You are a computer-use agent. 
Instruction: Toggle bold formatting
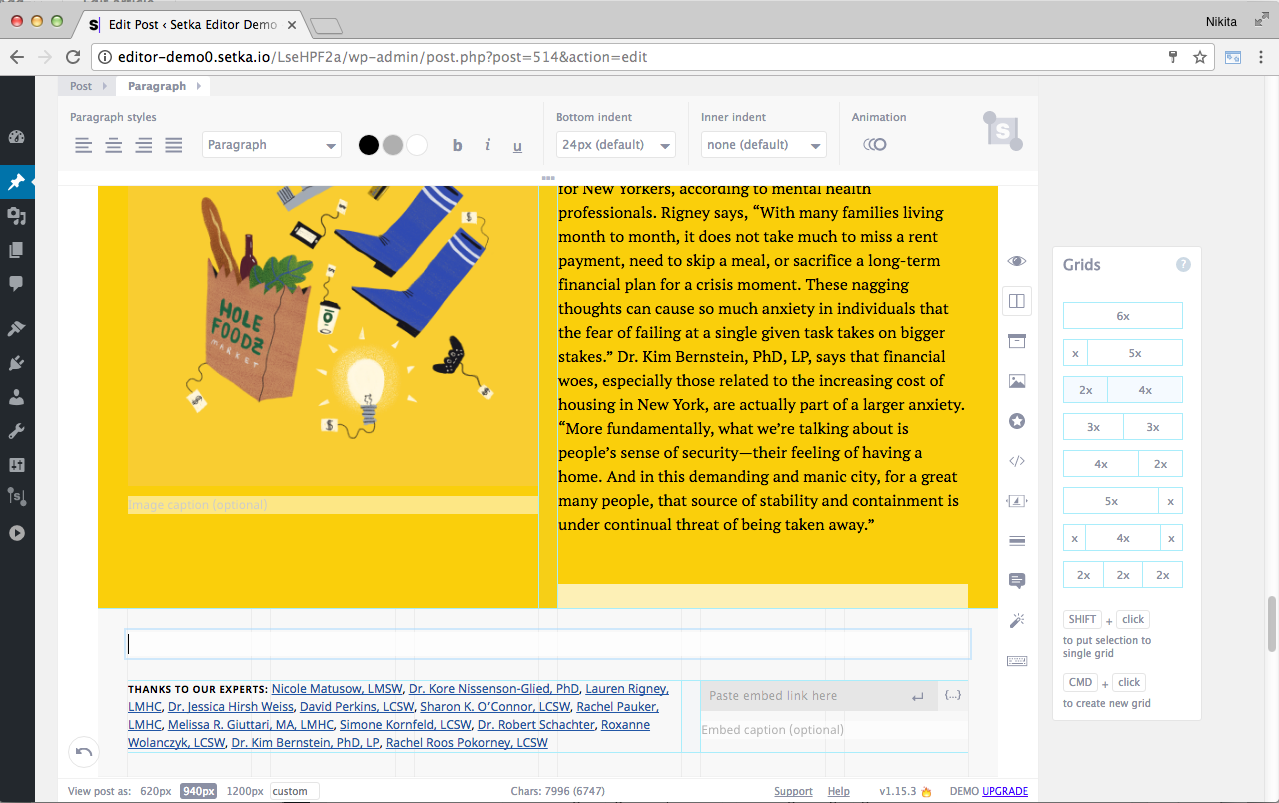[x=457, y=145]
